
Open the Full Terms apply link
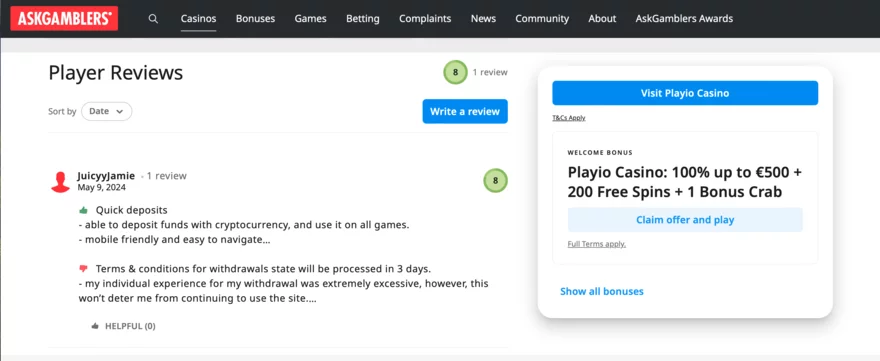point(597,244)
